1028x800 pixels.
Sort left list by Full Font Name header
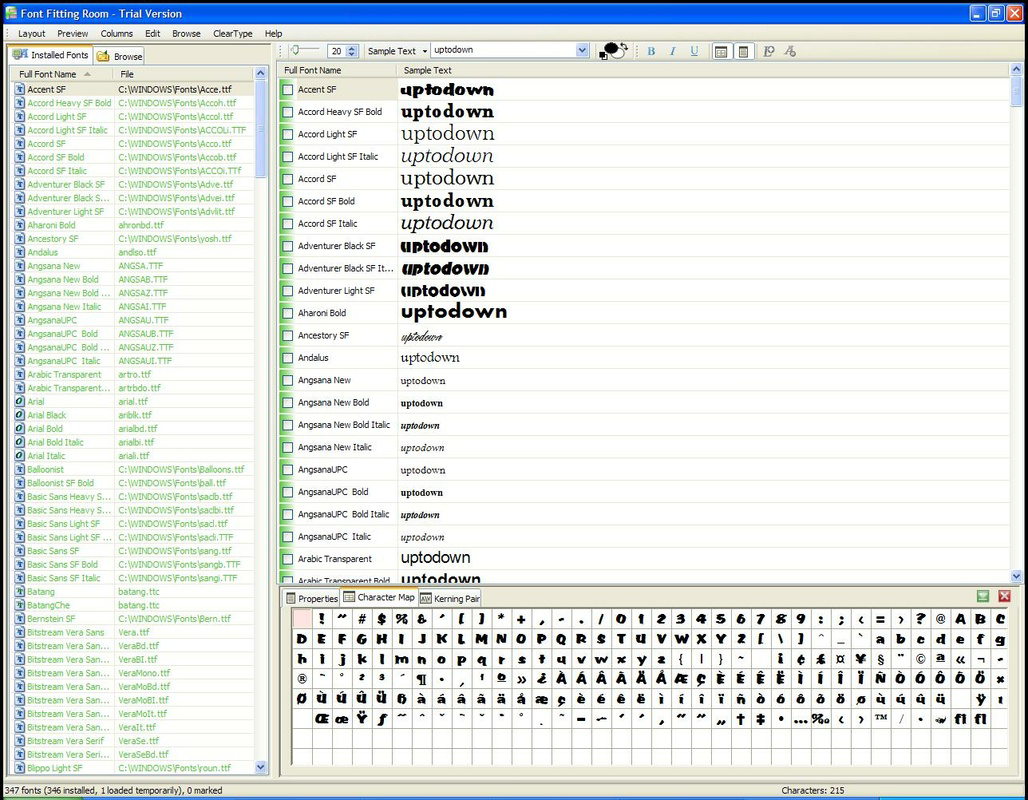tap(62, 74)
